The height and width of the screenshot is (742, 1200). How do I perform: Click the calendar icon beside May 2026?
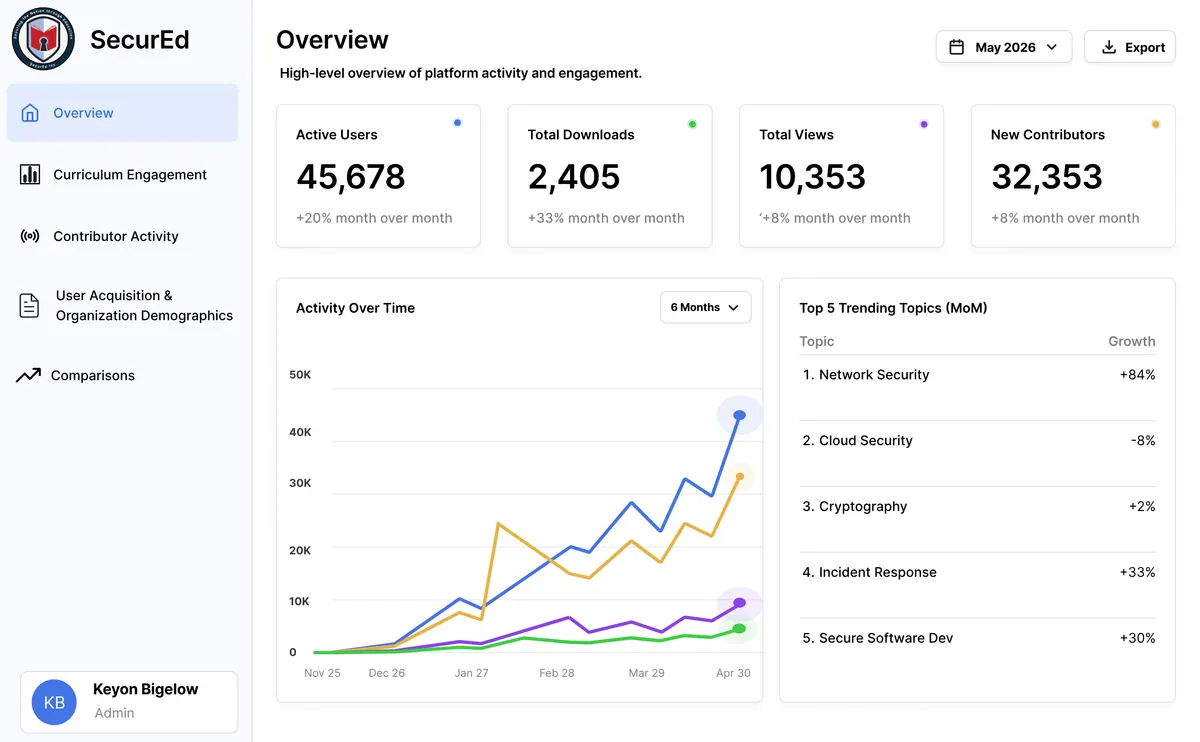956,47
